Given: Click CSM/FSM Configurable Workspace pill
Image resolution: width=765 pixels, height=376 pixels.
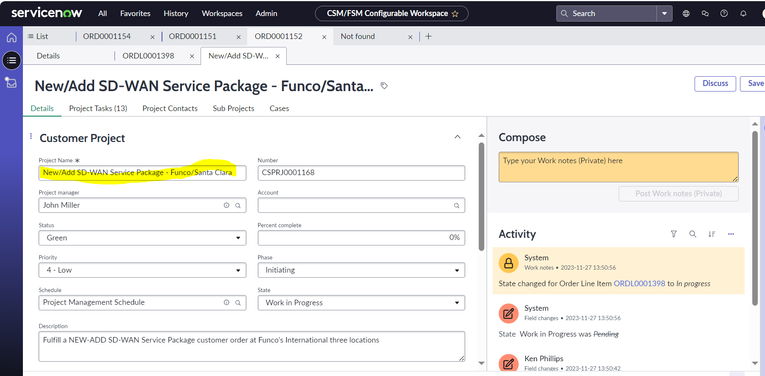Looking at the screenshot, I should coord(392,14).
